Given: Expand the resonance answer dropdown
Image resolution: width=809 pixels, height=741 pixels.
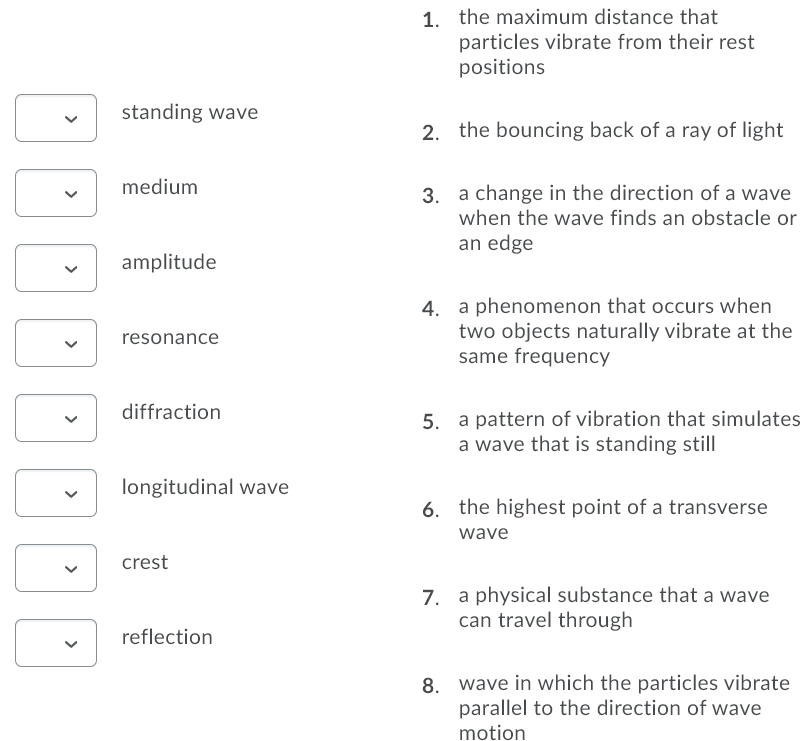Looking at the screenshot, I should click(55, 342).
